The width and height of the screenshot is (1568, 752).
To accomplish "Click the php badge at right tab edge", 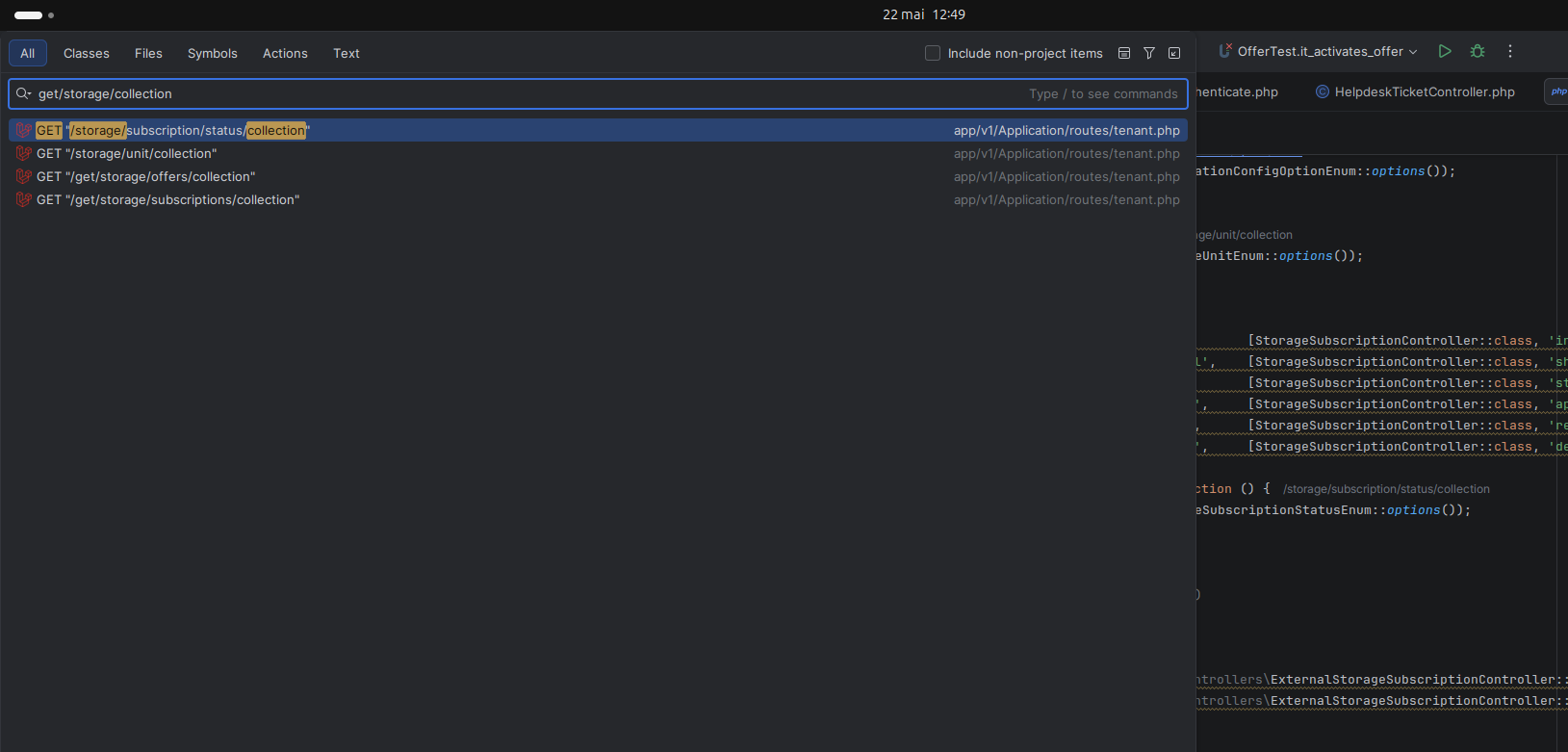I will [x=1557, y=91].
